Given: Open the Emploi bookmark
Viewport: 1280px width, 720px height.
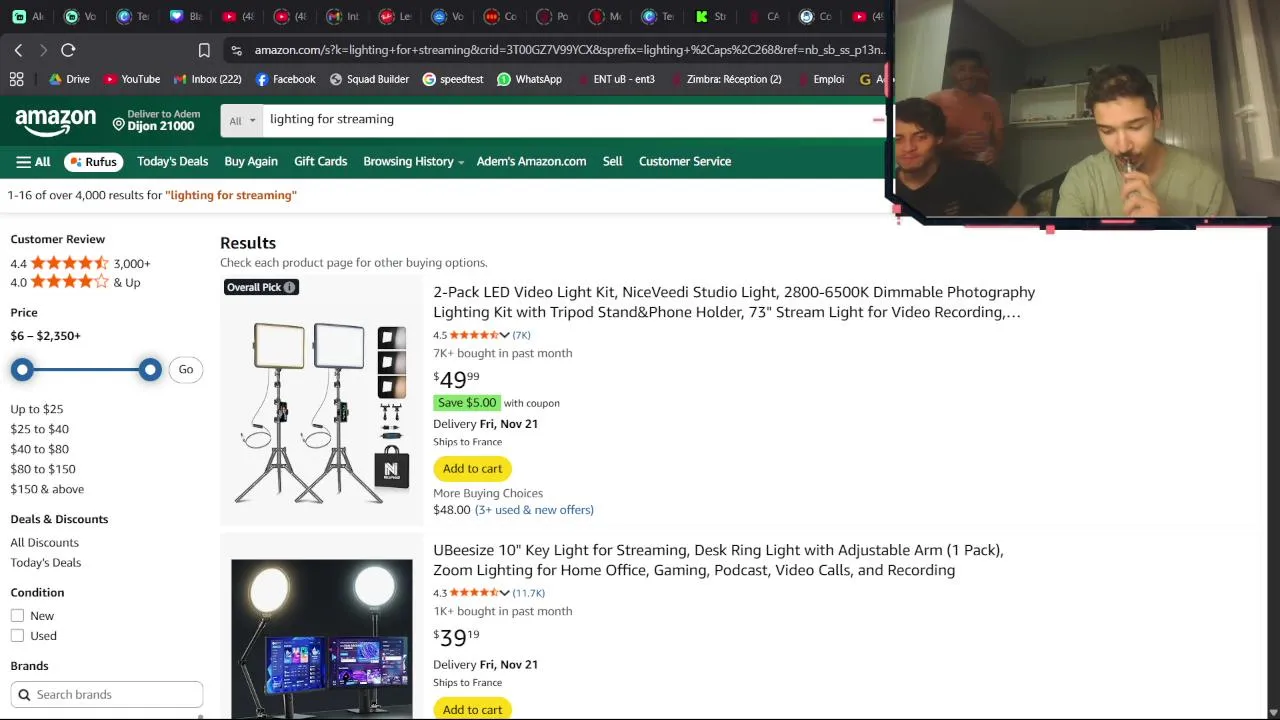Looking at the screenshot, I should 819,79.
